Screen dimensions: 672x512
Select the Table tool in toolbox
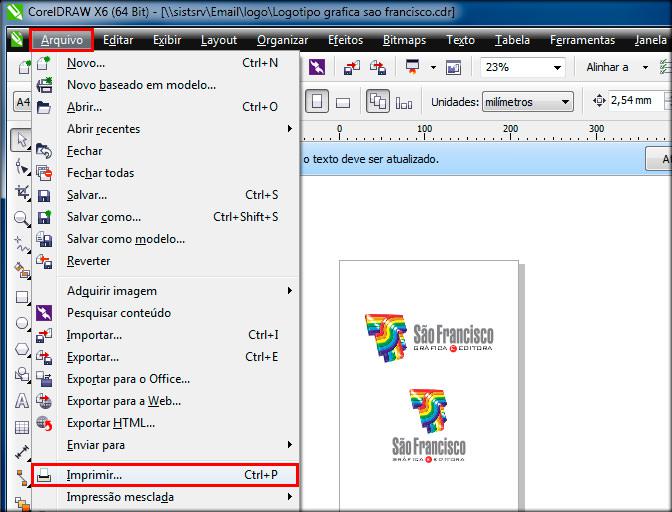(x=21, y=427)
